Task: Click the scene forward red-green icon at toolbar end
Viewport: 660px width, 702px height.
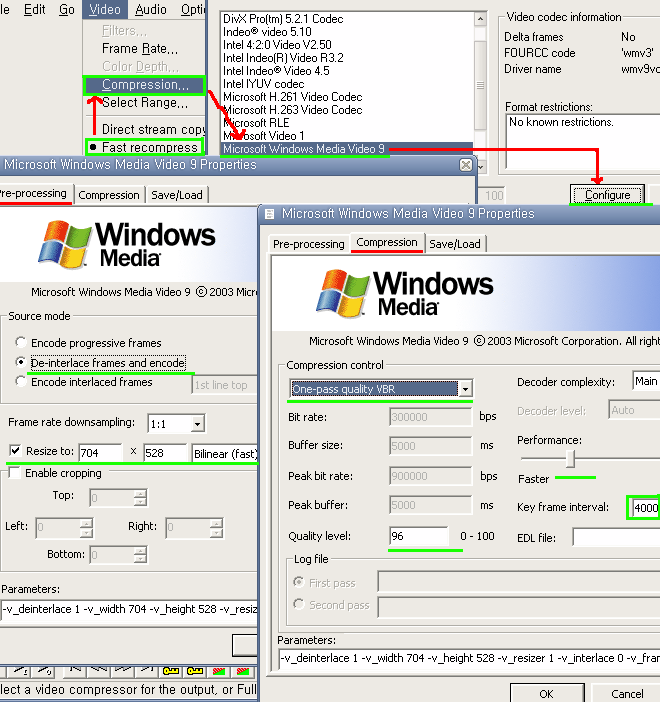Action: [243, 671]
